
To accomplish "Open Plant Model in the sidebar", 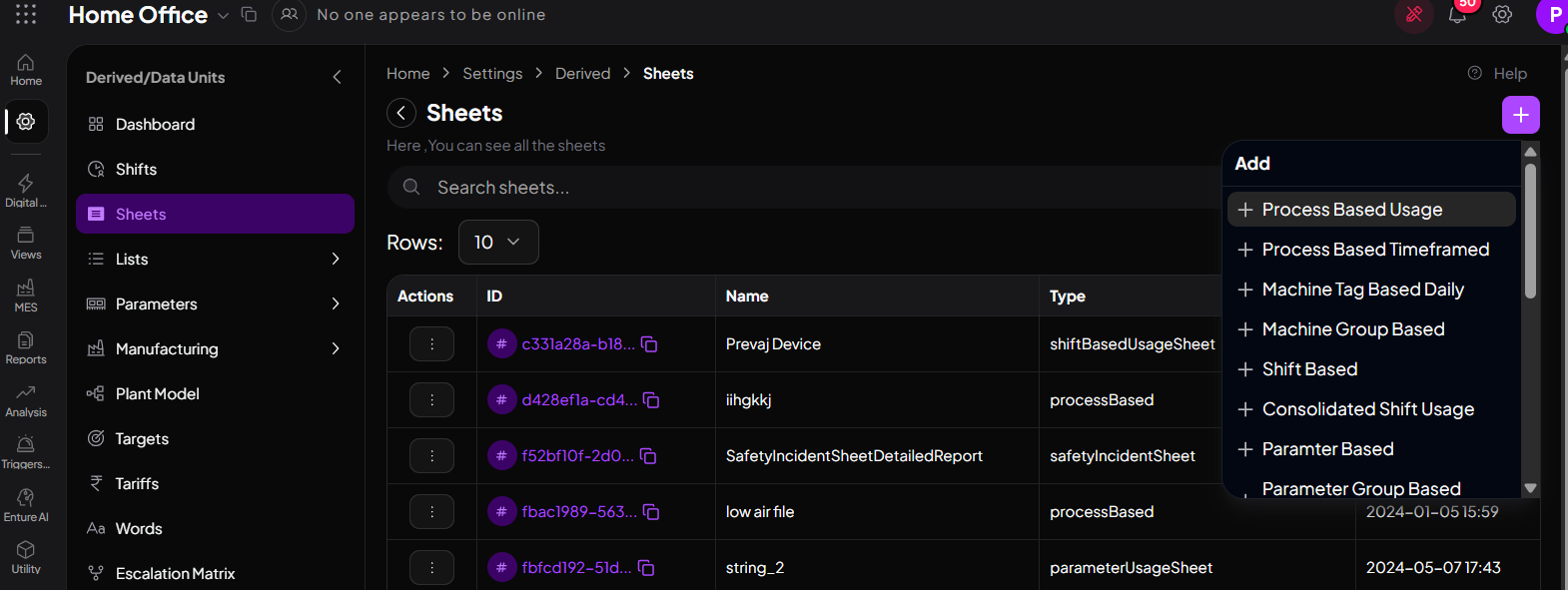I will (x=215, y=393).
